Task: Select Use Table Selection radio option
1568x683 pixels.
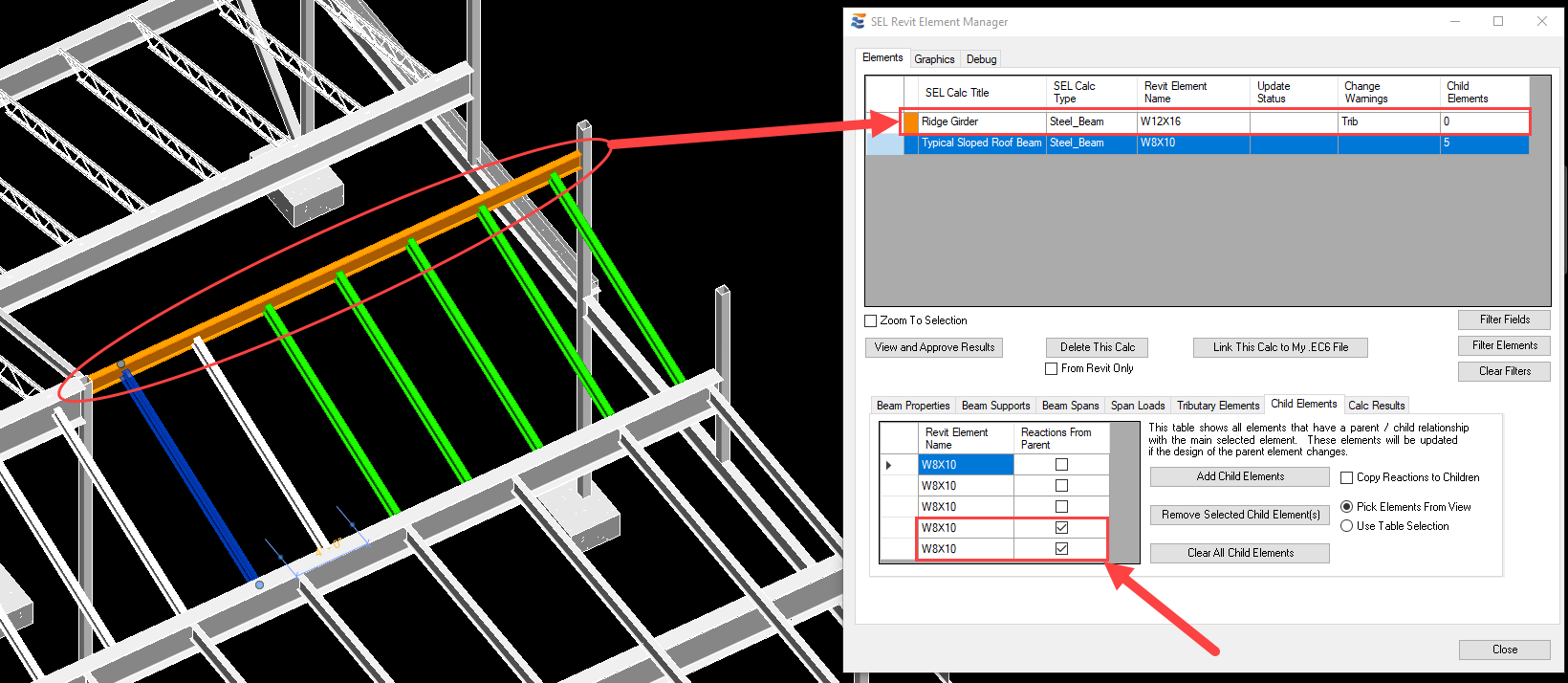Action: pos(1346,526)
